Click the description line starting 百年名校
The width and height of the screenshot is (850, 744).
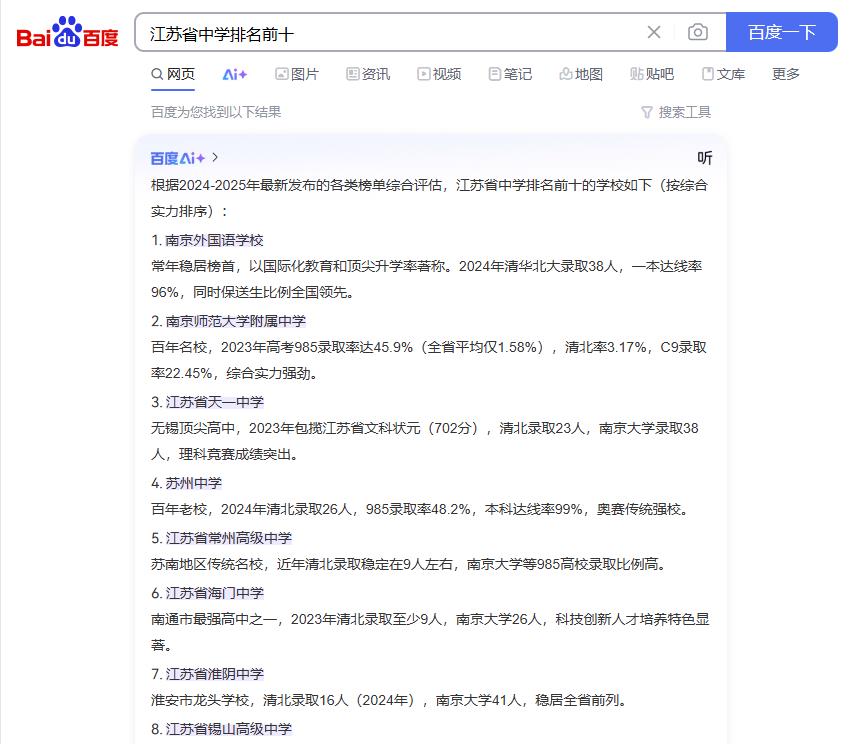429,347
